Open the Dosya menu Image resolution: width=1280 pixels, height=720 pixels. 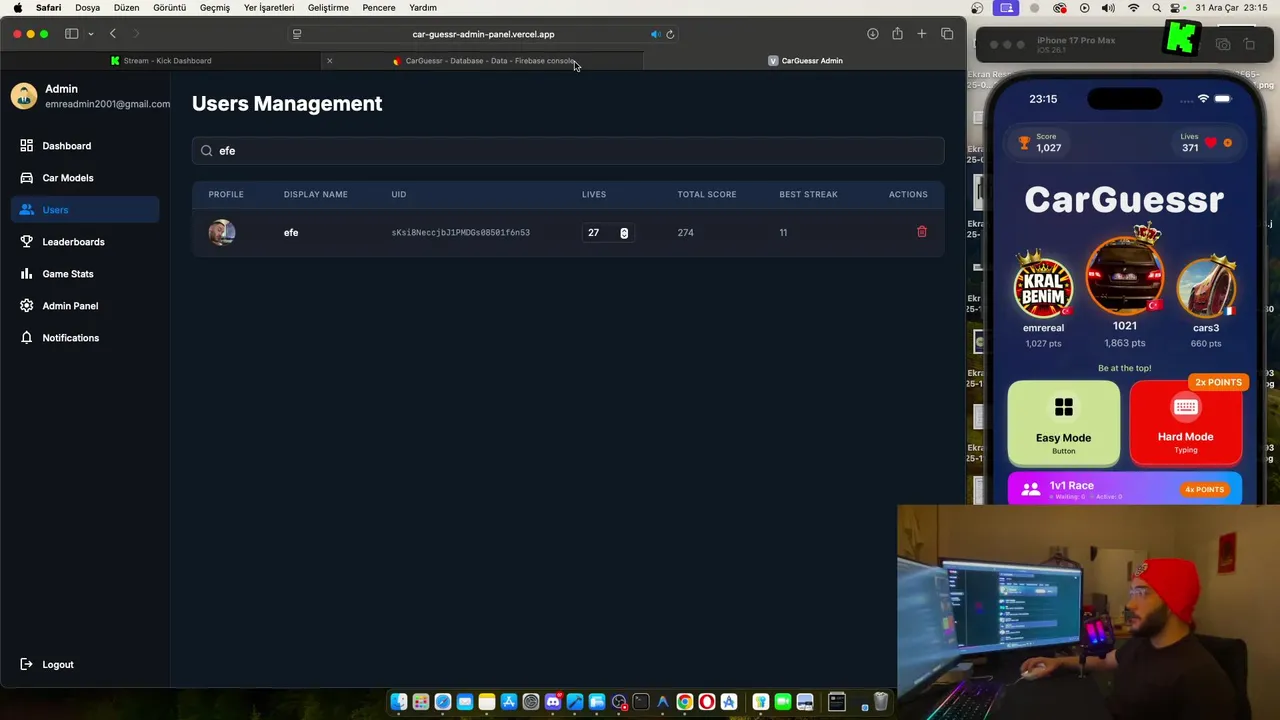88,8
